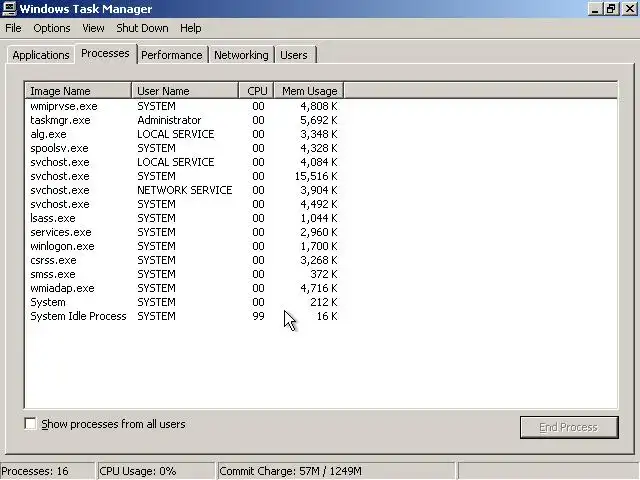Select the smss.exe process

tap(184, 274)
